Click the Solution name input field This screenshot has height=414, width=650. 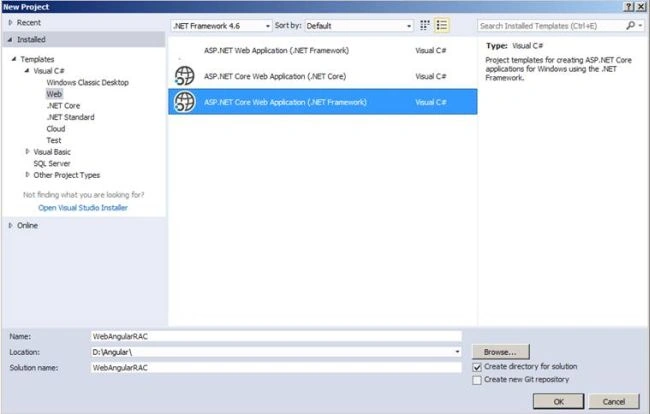tap(276, 368)
